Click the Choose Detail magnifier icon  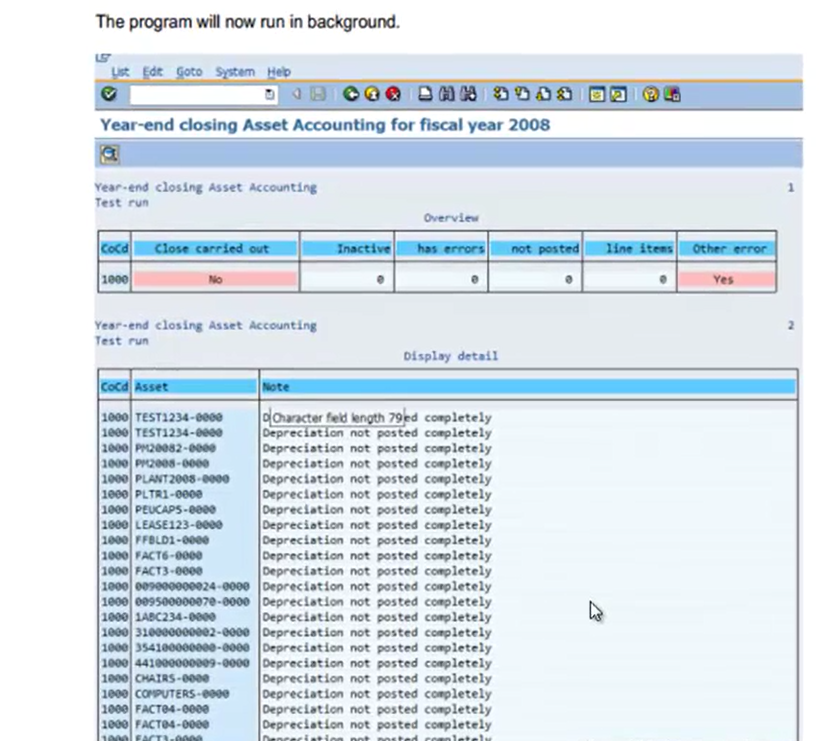pyautogui.click(x=110, y=154)
